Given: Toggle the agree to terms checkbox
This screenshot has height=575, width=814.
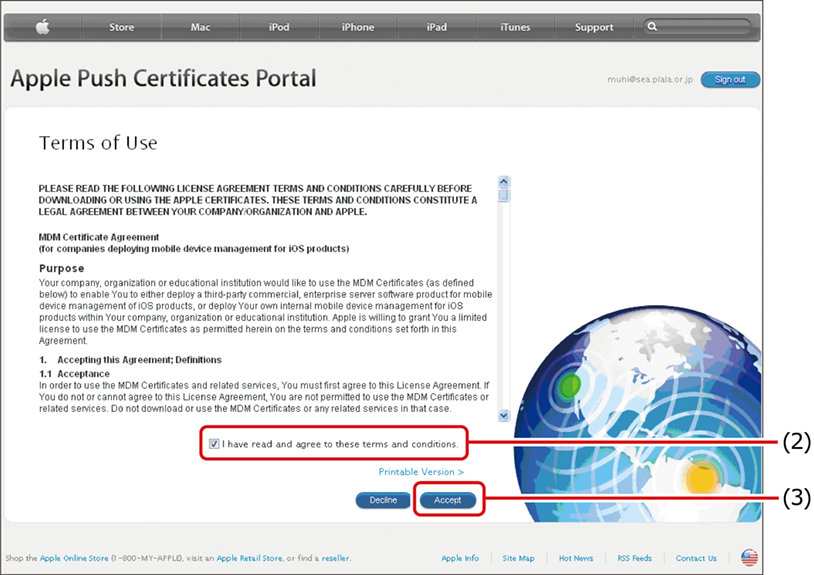Looking at the screenshot, I should point(214,444).
